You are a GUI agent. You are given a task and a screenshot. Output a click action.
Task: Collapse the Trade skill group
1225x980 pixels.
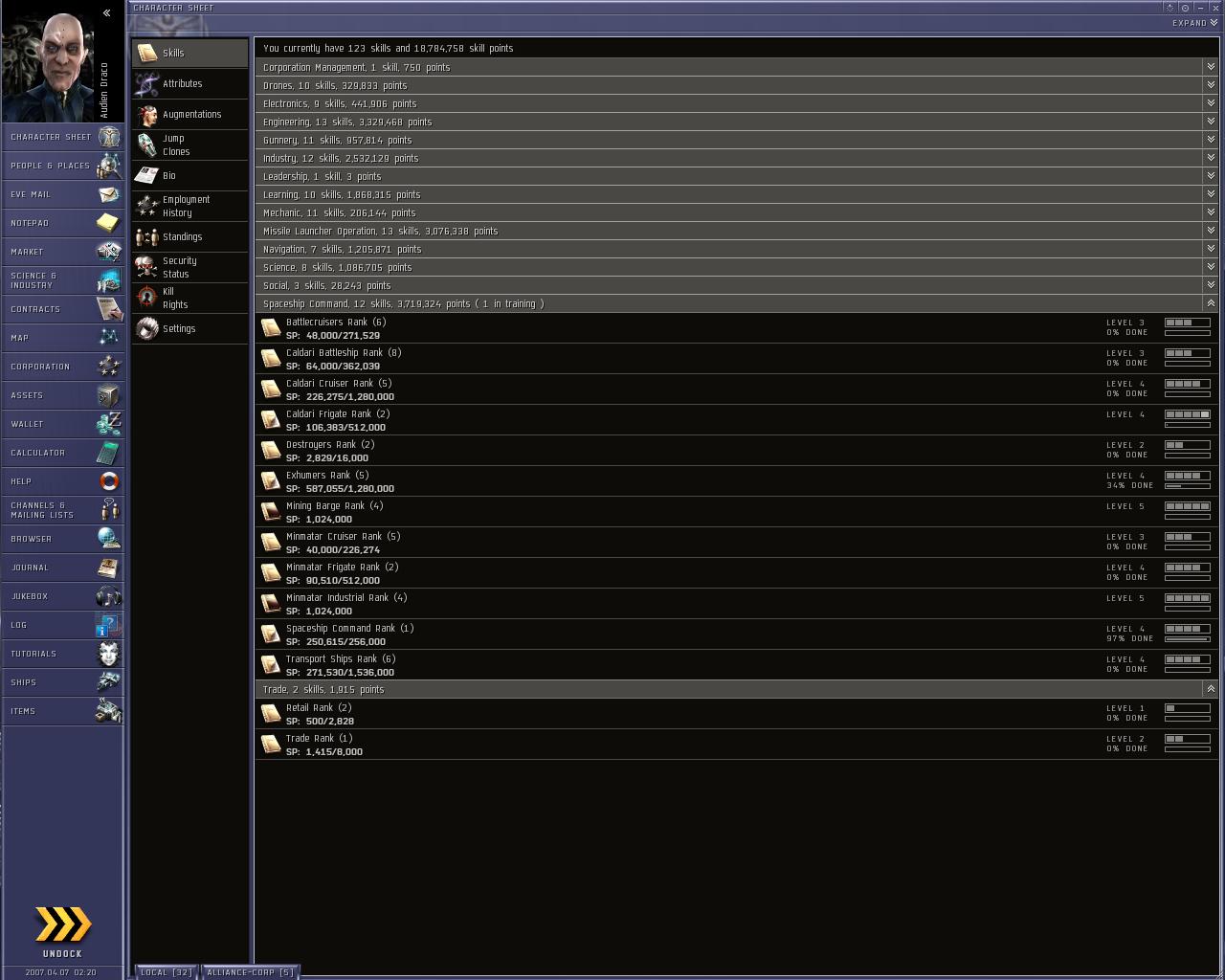pos(1211,689)
